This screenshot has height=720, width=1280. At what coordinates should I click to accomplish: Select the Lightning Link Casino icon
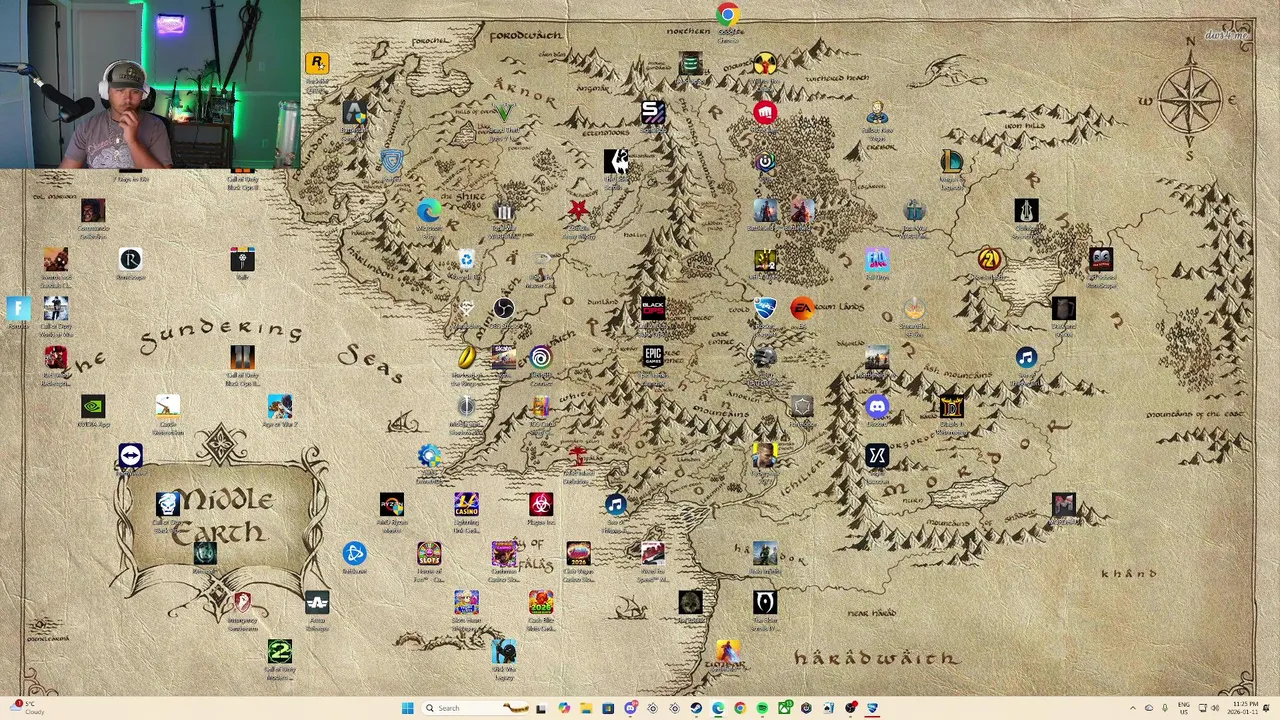(466, 504)
